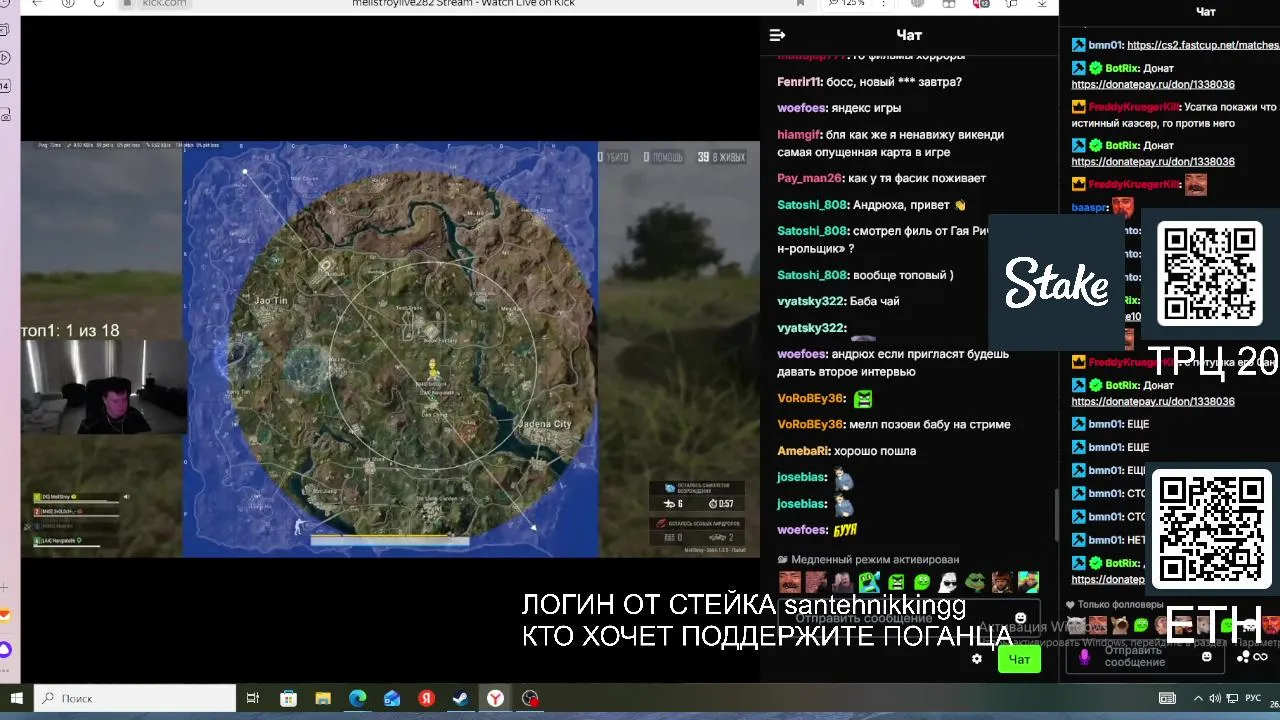The height and width of the screenshot is (720, 1280).
Task: Open Steam from the taskbar
Action: pyautogui.click(x=460, y=698)
